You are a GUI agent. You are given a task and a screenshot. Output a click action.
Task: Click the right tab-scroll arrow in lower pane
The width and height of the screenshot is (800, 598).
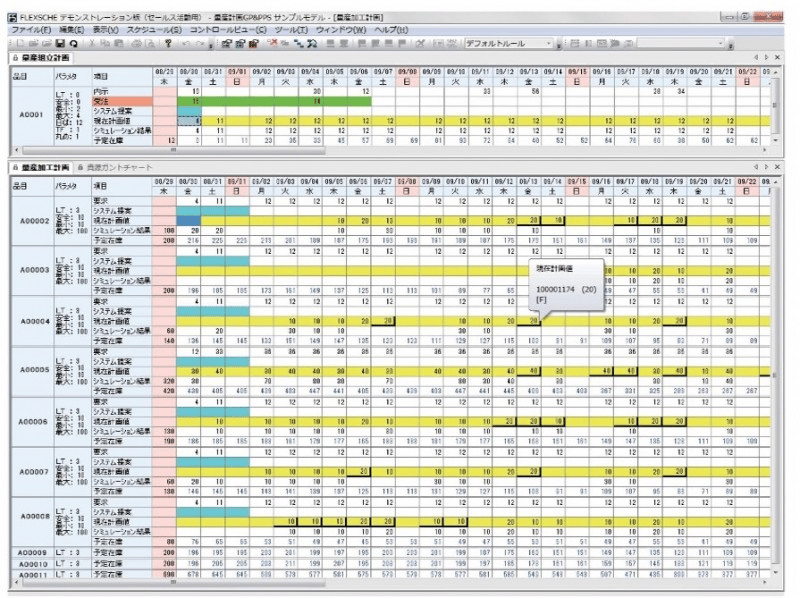pyautogui.click(x=766, y=167)
